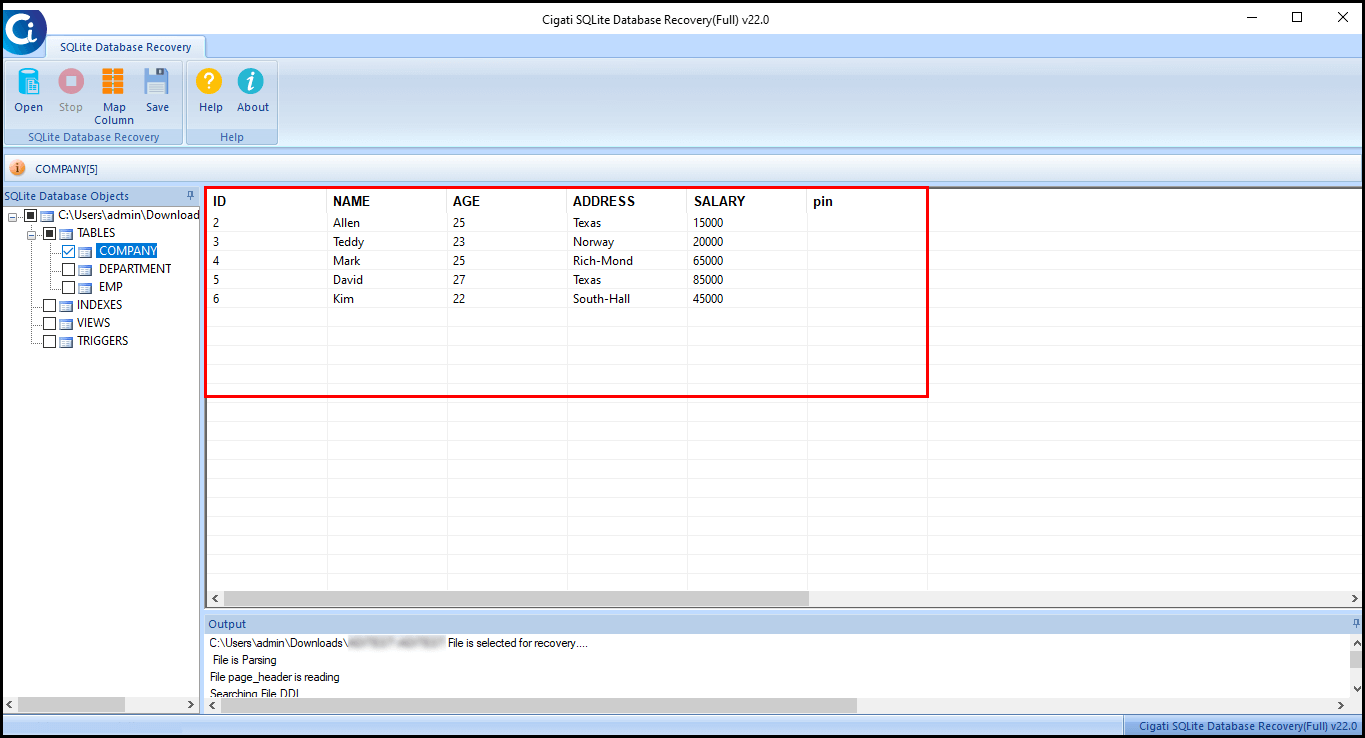Click the cell containing Allen
This screenshot has height=738, width=1365.
(x=387, y=223)
